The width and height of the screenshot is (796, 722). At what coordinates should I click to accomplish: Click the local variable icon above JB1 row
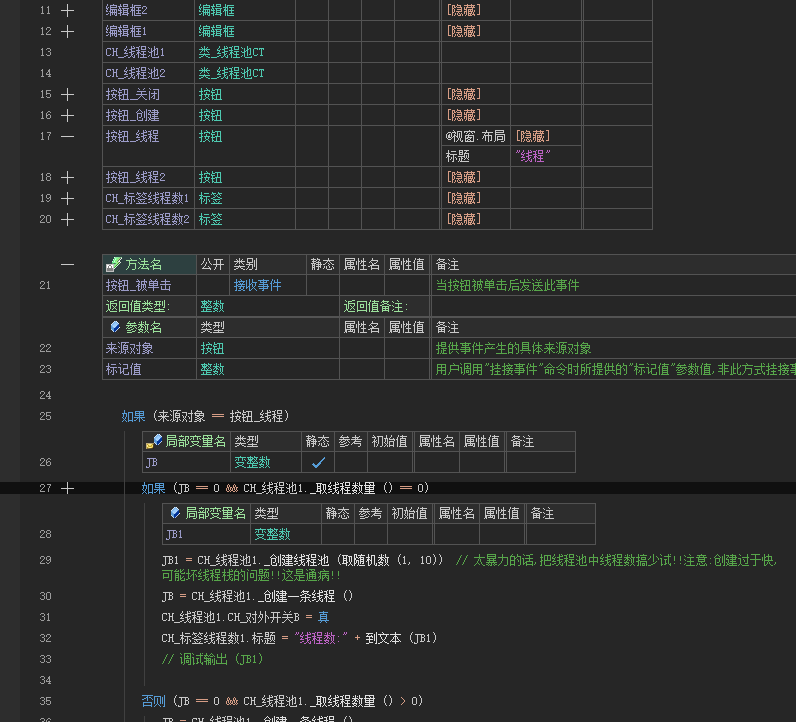click(175, 513)
